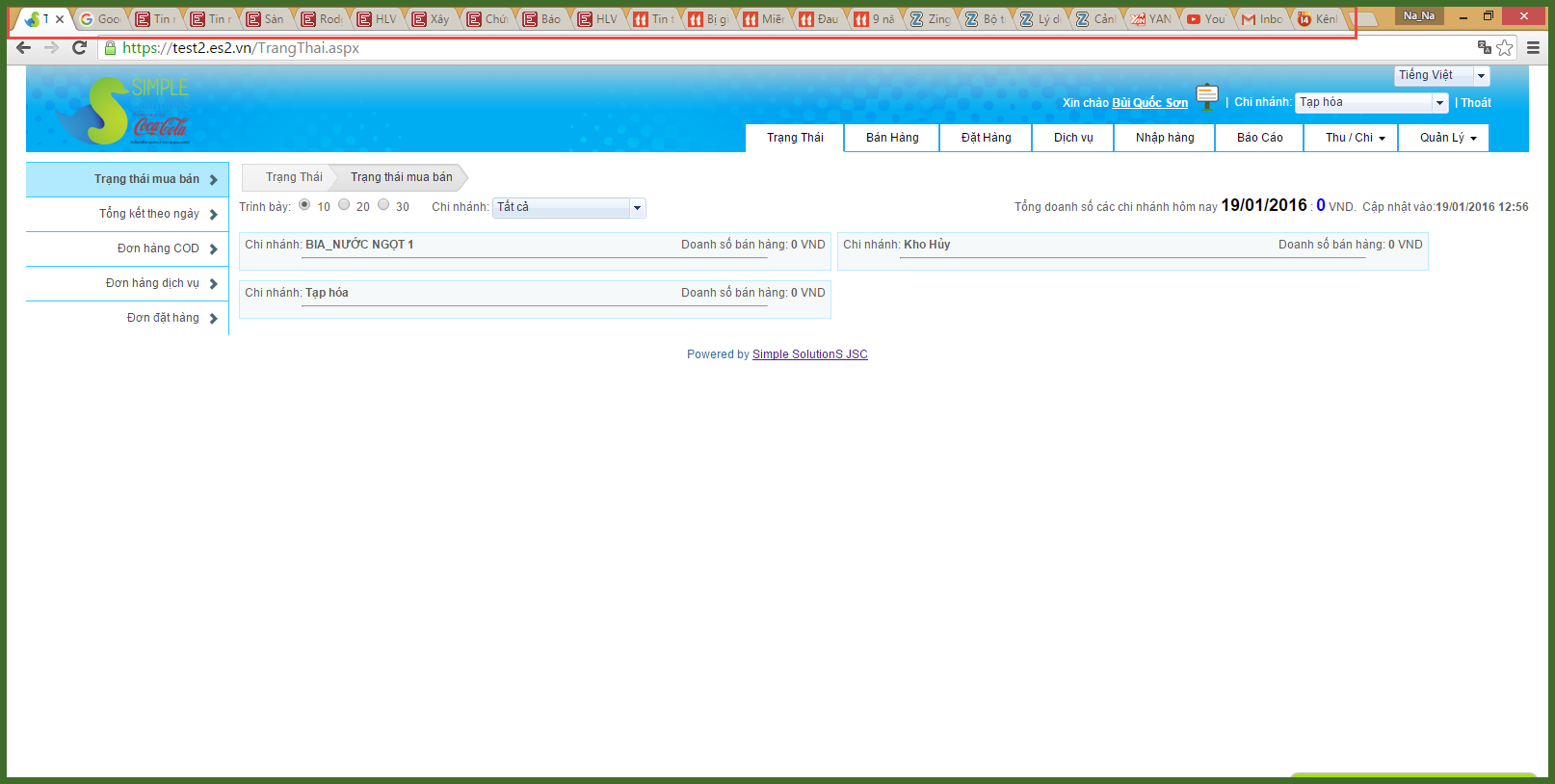Select 10 items display option
The width and height of the screenshot is (1555, 784).
304,204
